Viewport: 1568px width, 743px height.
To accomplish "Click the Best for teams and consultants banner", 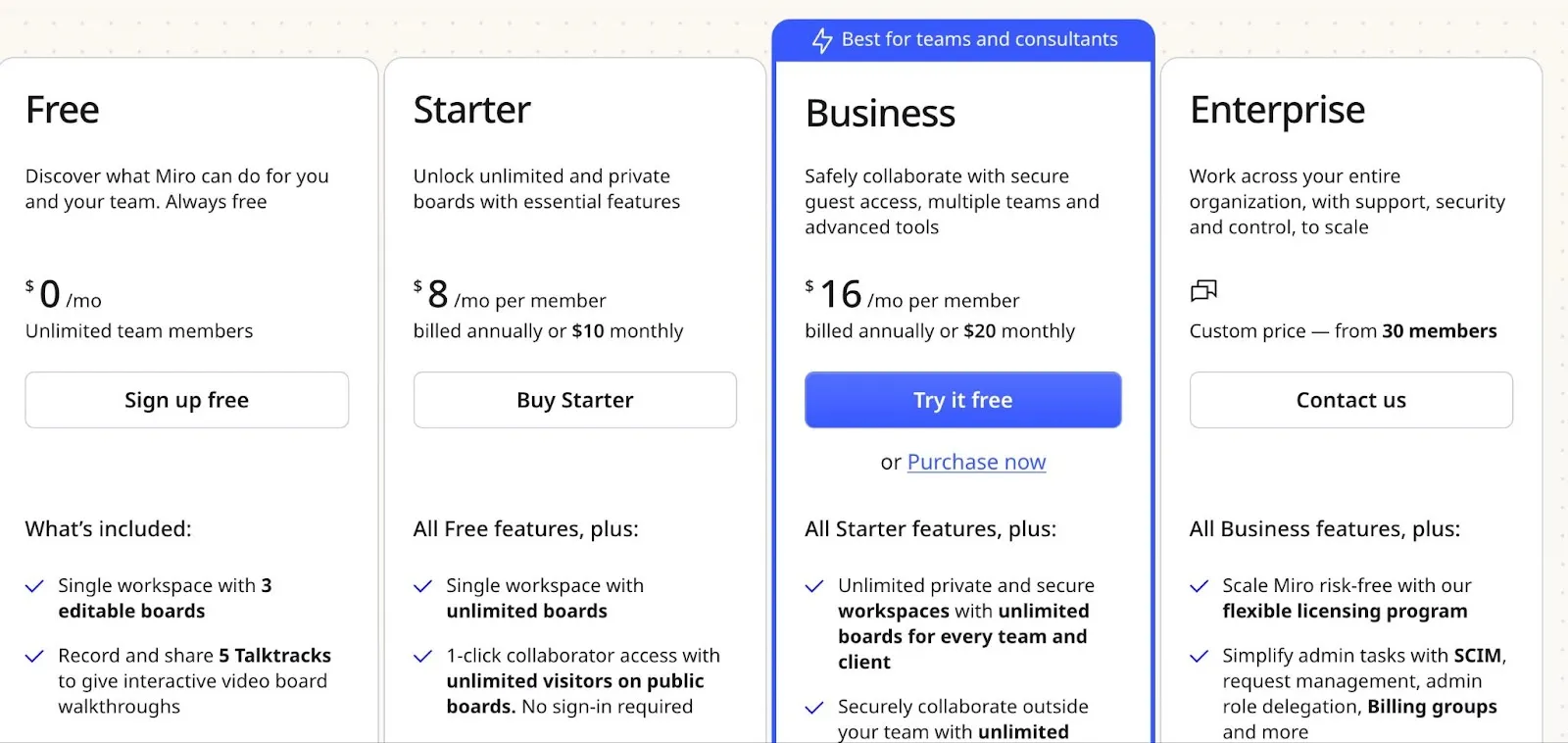I will pyautogui.click(x=963, y=40).
